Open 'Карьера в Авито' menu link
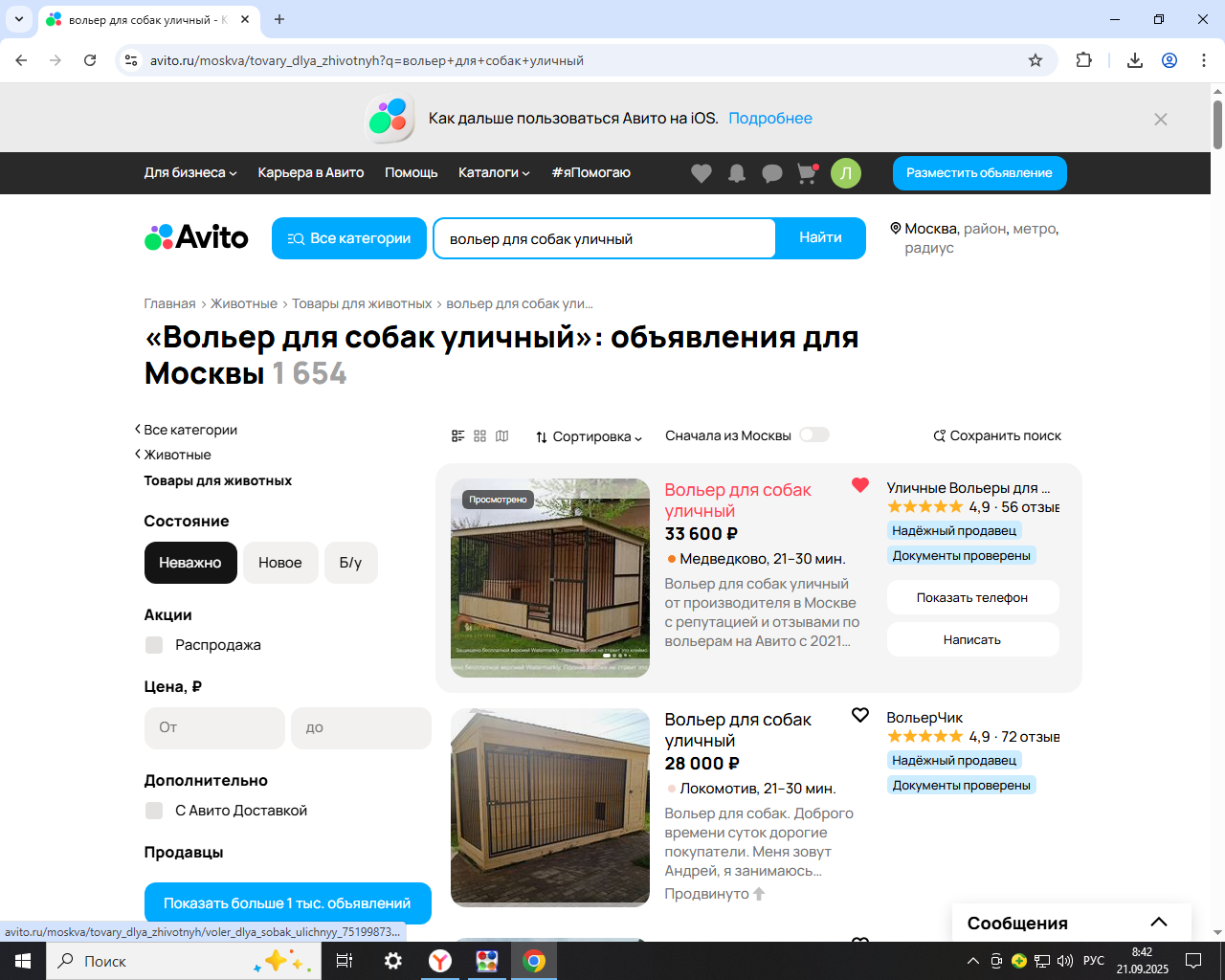 coord(311,173)
